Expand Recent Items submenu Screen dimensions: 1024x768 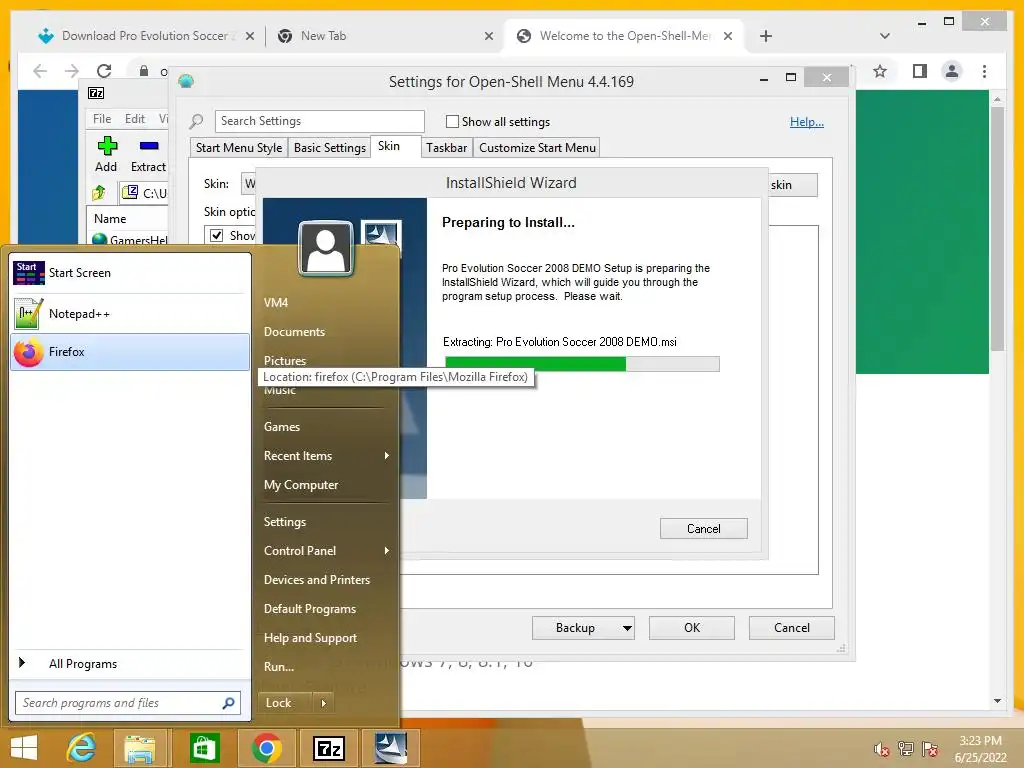click(x=326, y=456)
